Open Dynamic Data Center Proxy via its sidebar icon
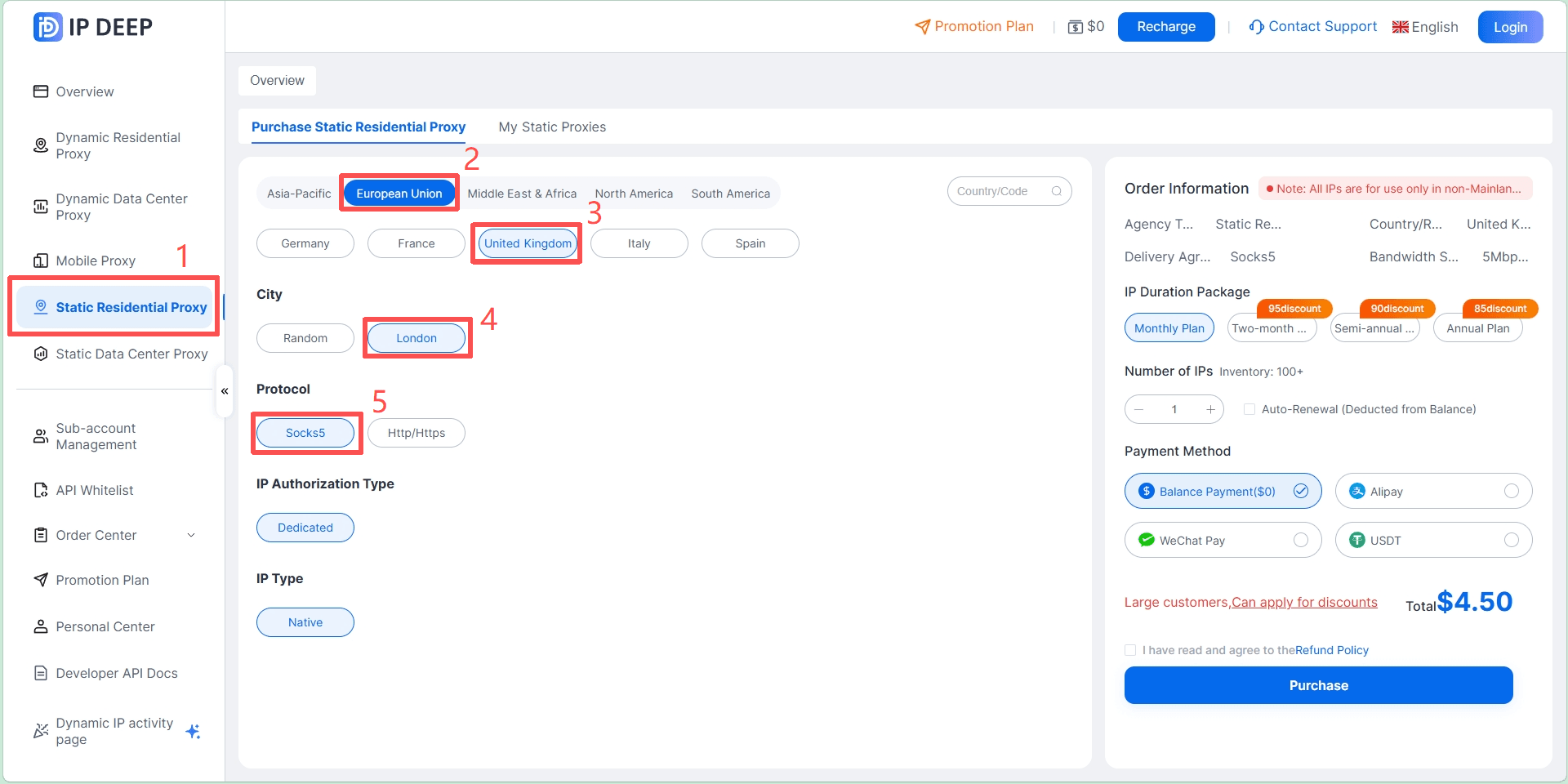This screenshot has width=1568, height=784. (41, 207)
